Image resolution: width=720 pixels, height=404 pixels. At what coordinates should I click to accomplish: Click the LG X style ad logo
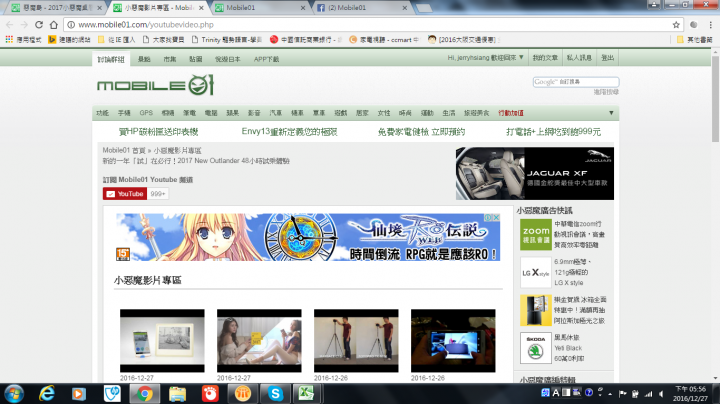pos(535,273)
